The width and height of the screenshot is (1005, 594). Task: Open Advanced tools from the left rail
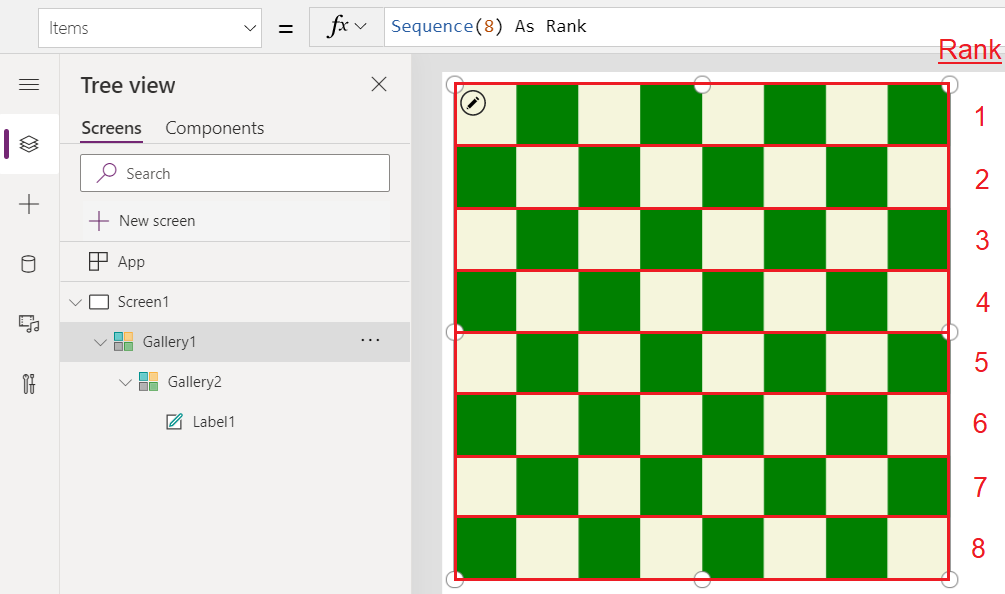[29, 384]
